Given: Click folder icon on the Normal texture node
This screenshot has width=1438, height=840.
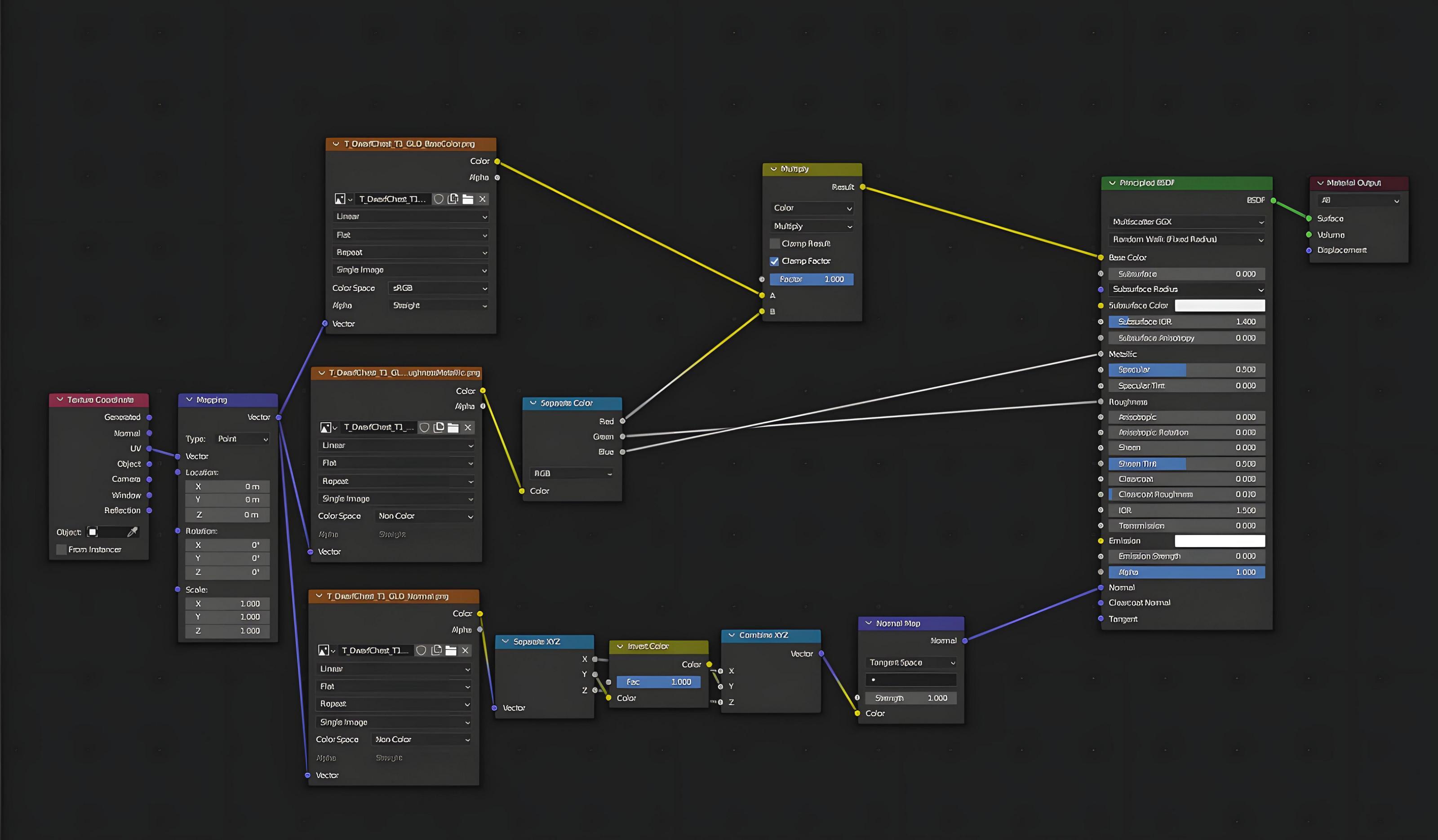Looking at the screenshot, I should [x=451, y=651].
